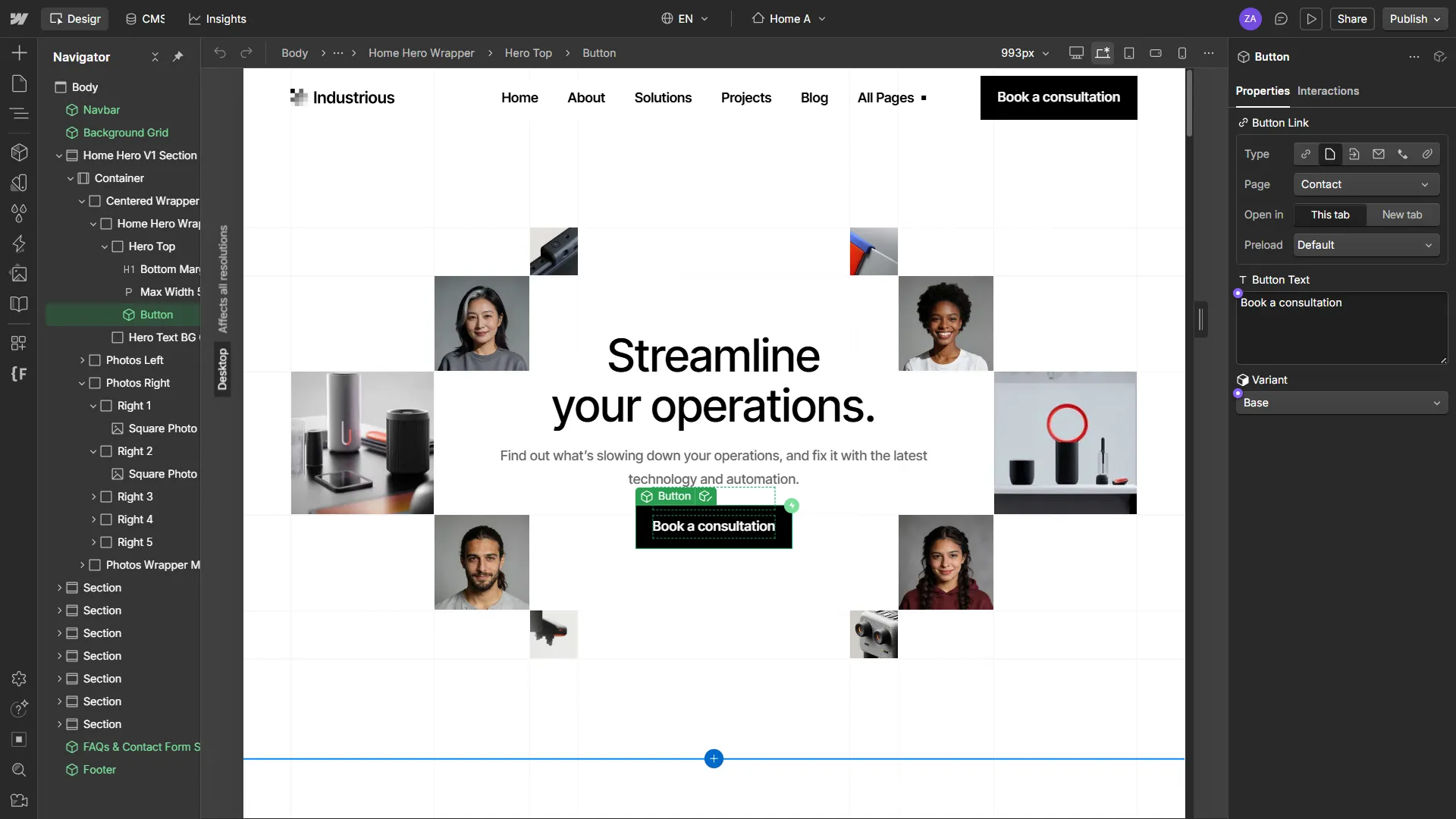Viewport: 1456px width, 819px height.
Task: Set link type to File attachment icon
Action: point(1427,154)
